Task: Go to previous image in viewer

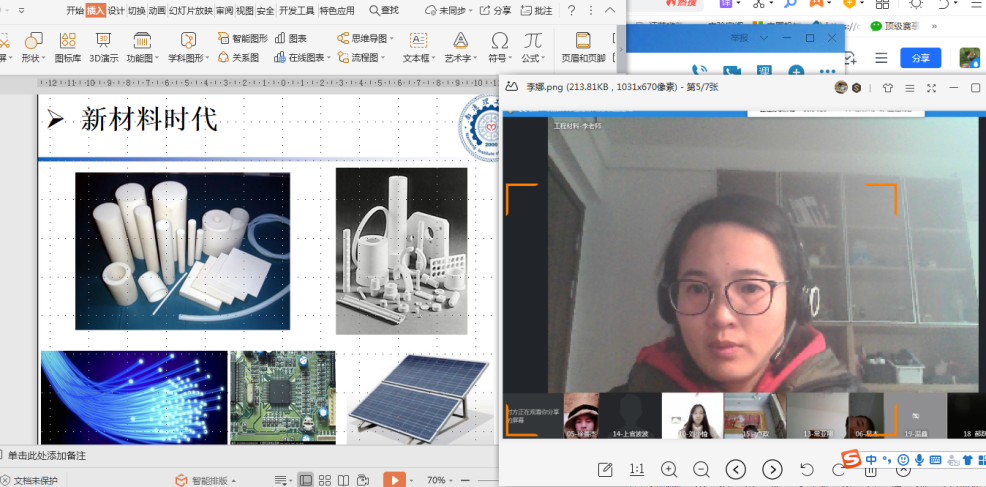Action: pyautogui.click(x=736, y=469)
